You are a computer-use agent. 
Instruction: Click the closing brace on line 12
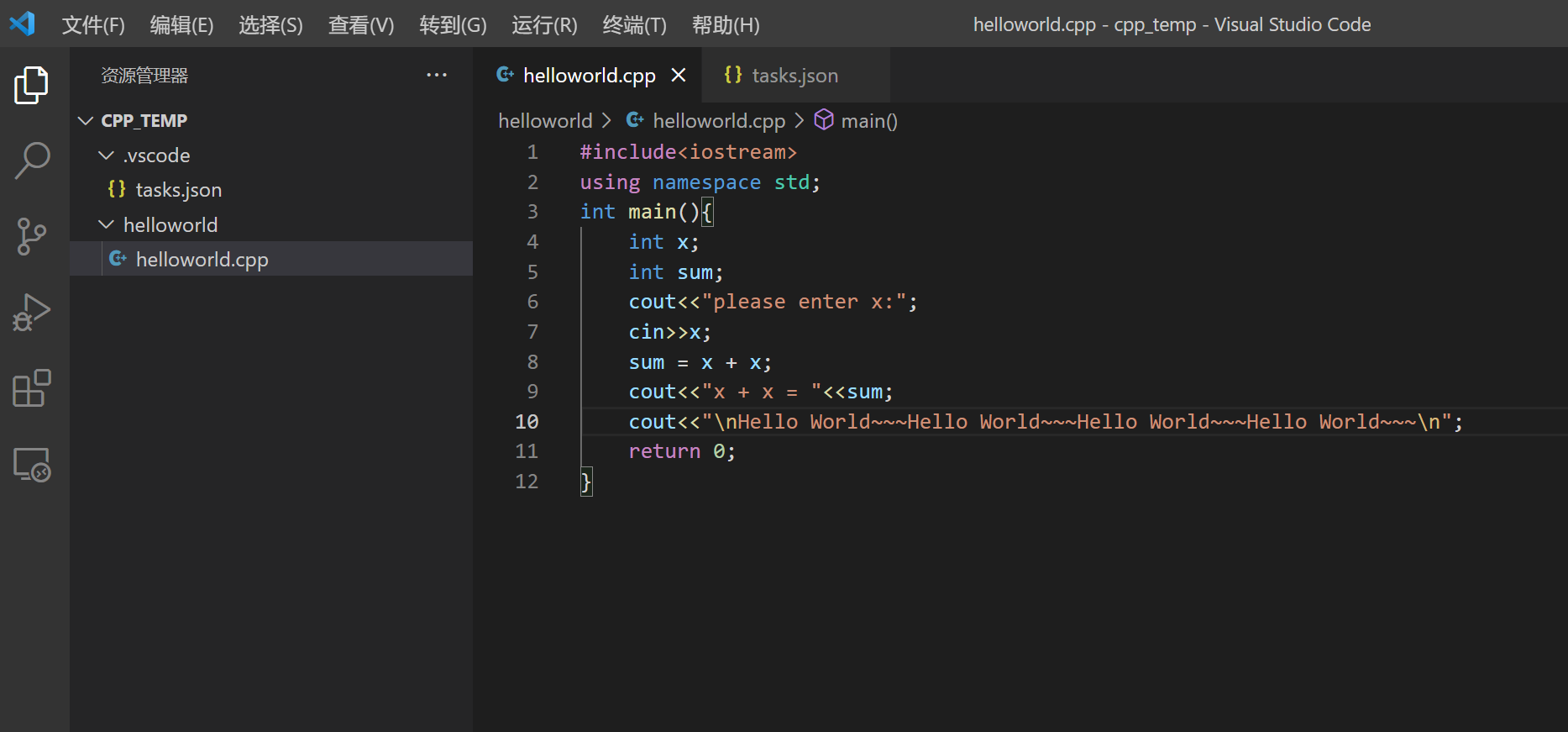point(585,482)
